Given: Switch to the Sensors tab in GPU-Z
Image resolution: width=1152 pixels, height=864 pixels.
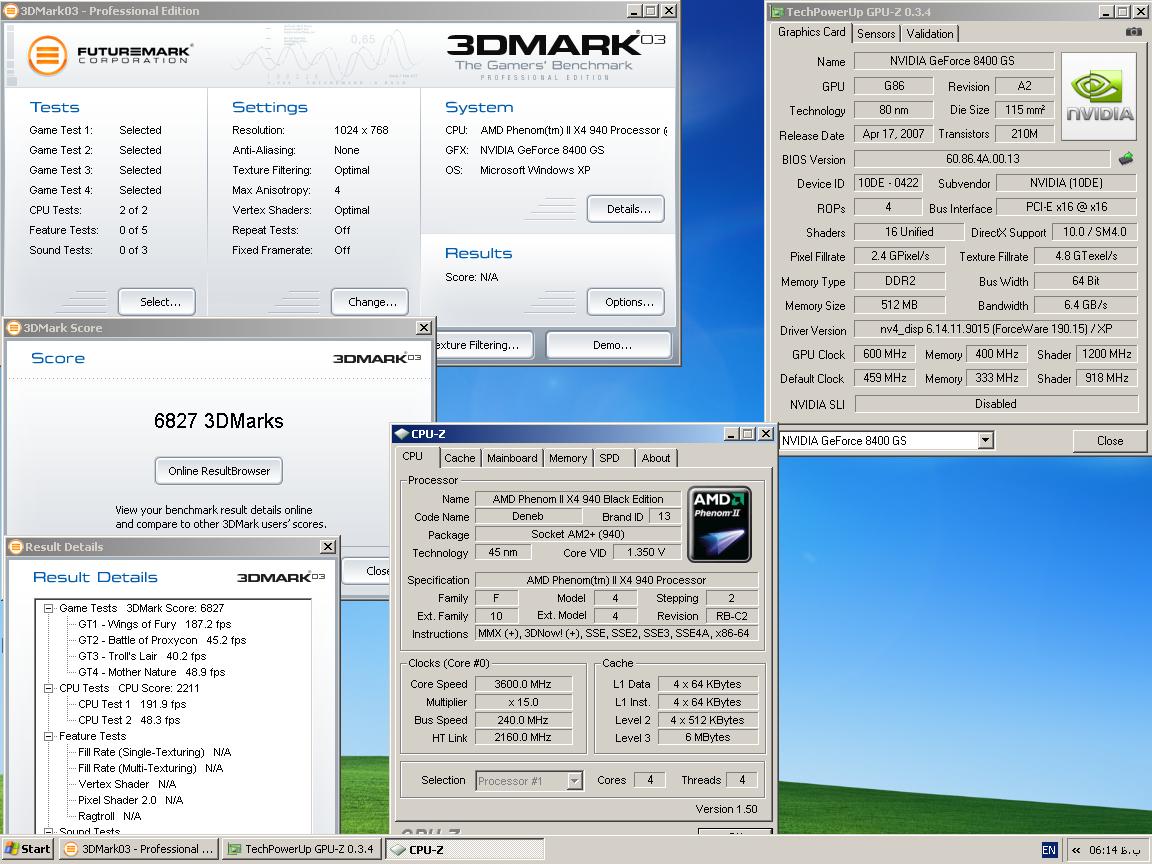Looking at the screenshot, I should 876,34.
